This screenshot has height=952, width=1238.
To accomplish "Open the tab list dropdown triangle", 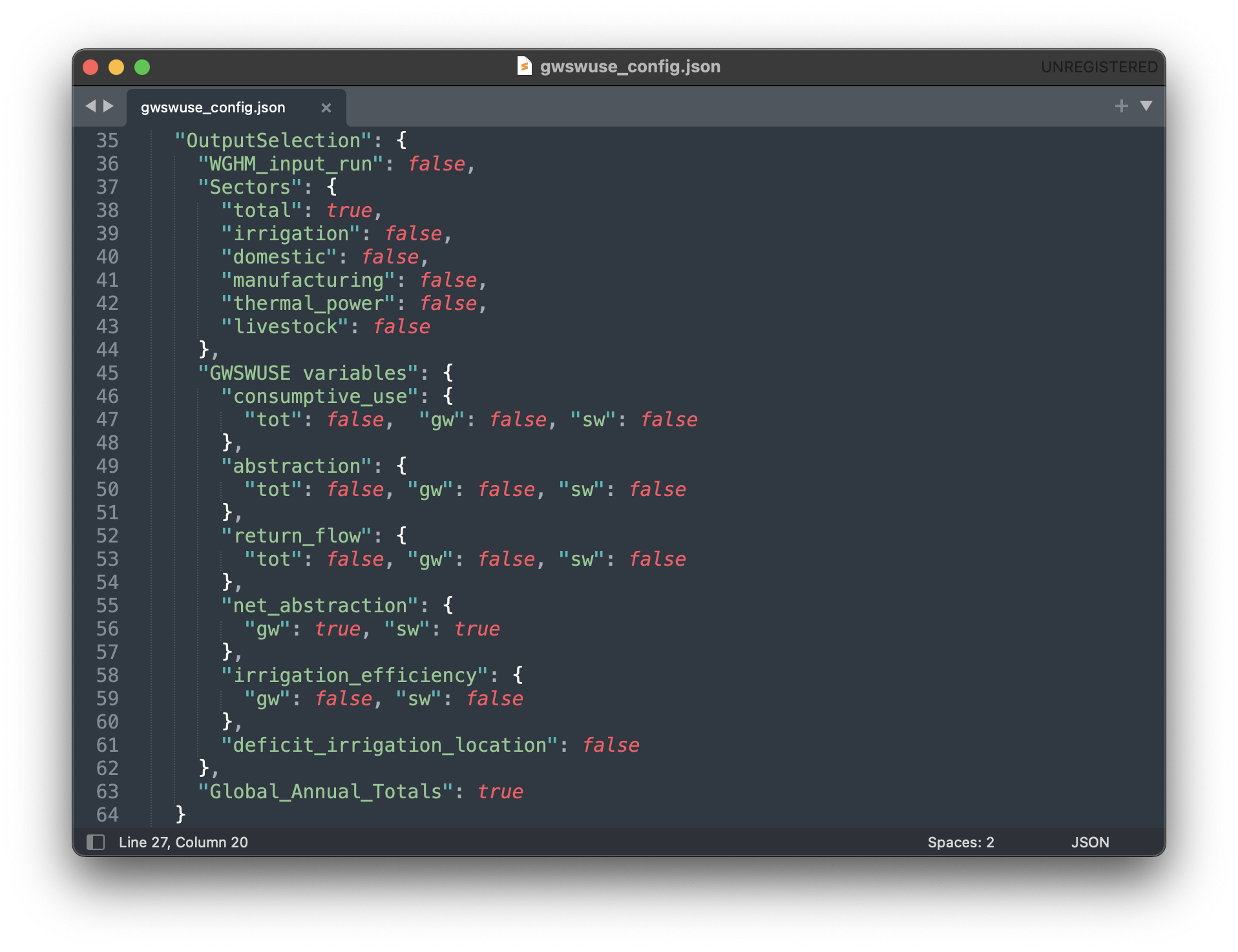I will 1146,106.
